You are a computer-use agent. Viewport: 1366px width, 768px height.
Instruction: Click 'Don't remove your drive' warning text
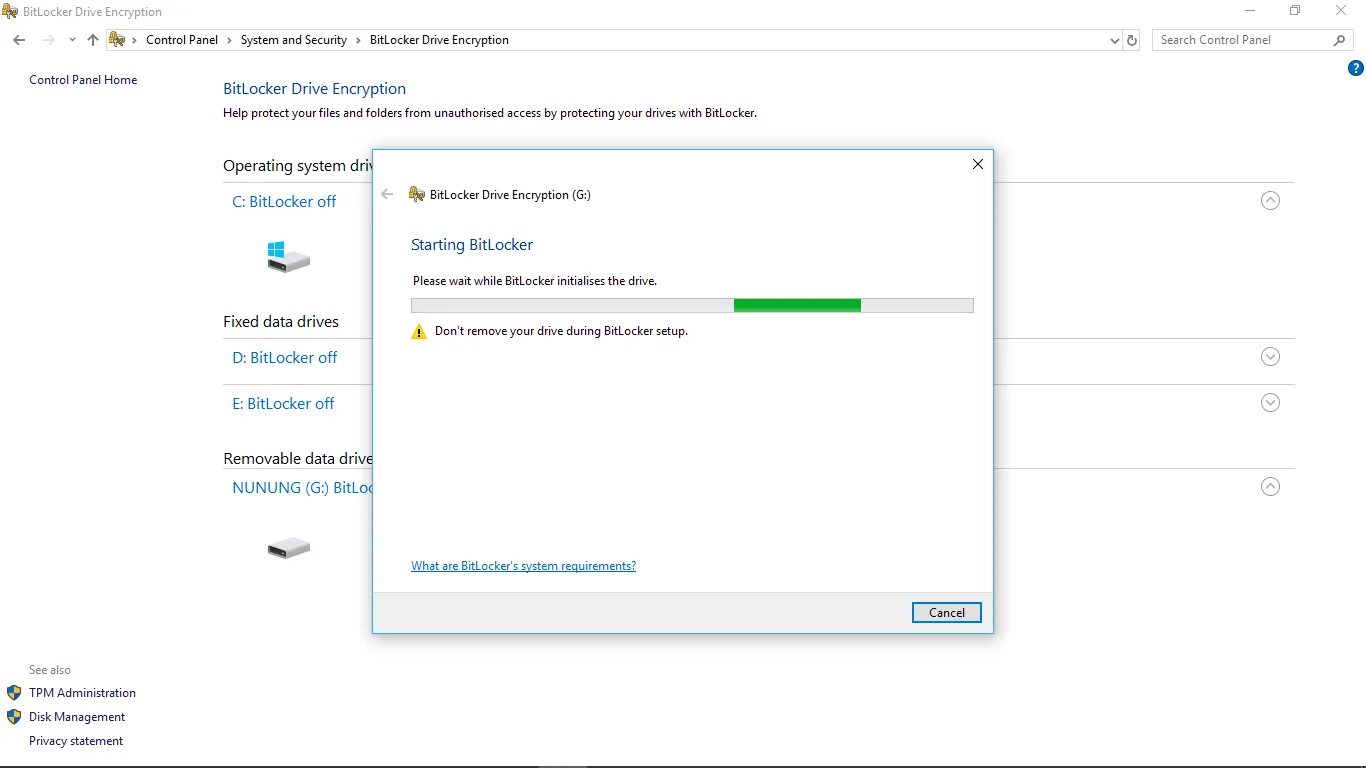coord(561,331)
